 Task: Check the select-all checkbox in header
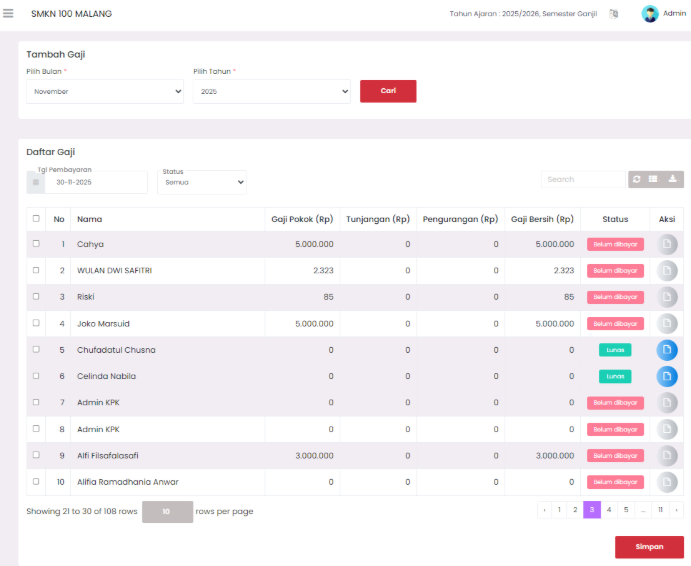[x=36, y=219]
